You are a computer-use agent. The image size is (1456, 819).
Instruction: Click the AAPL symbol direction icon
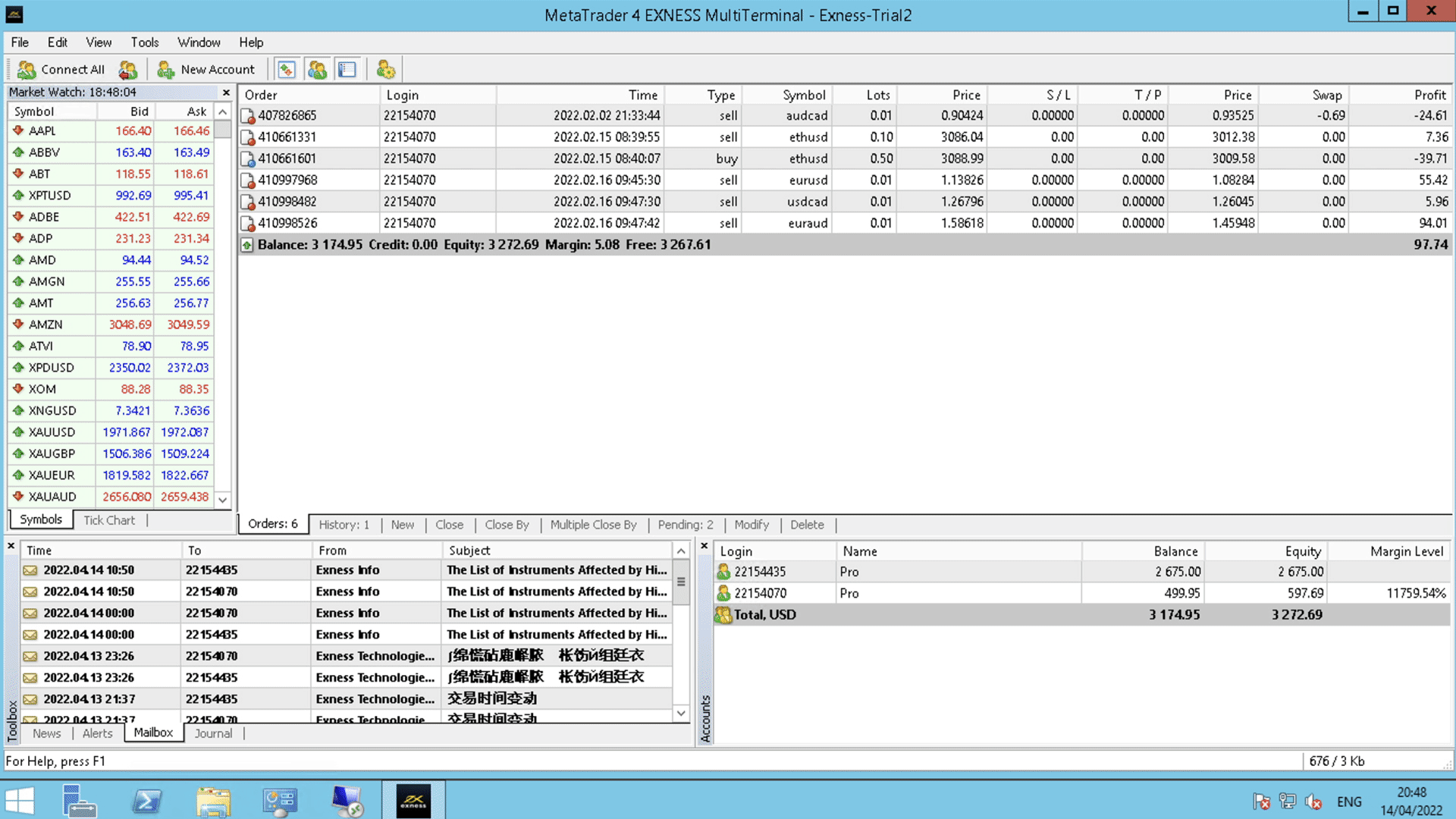[x=18, y=130]
